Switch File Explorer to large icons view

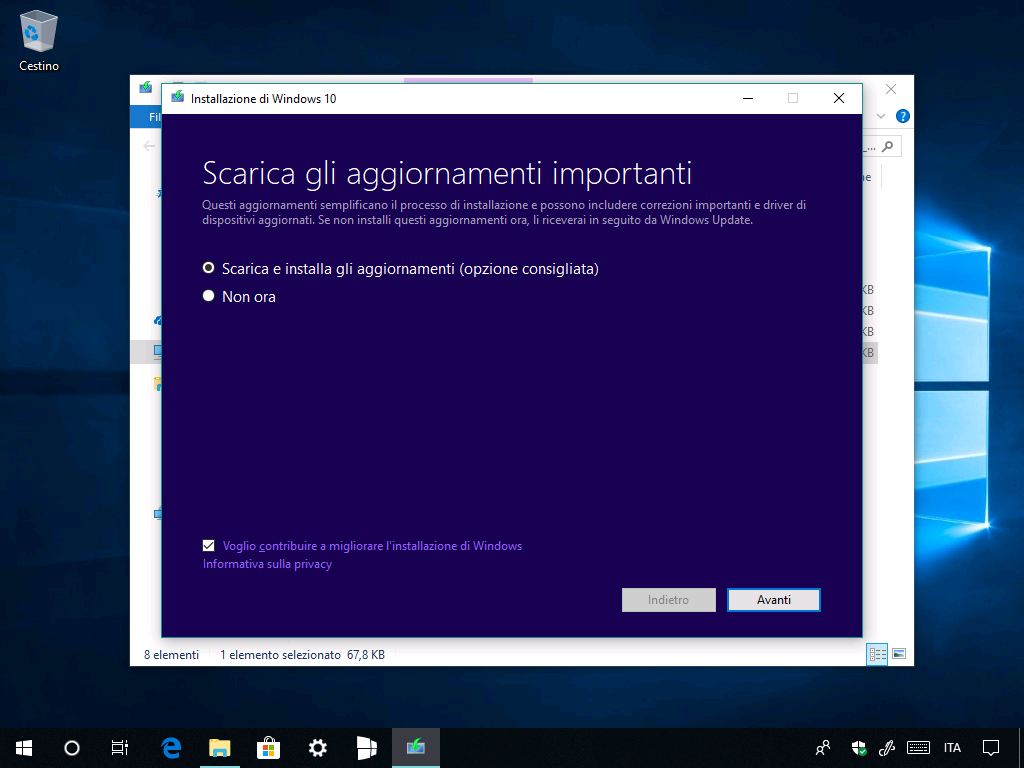(899, 654)
